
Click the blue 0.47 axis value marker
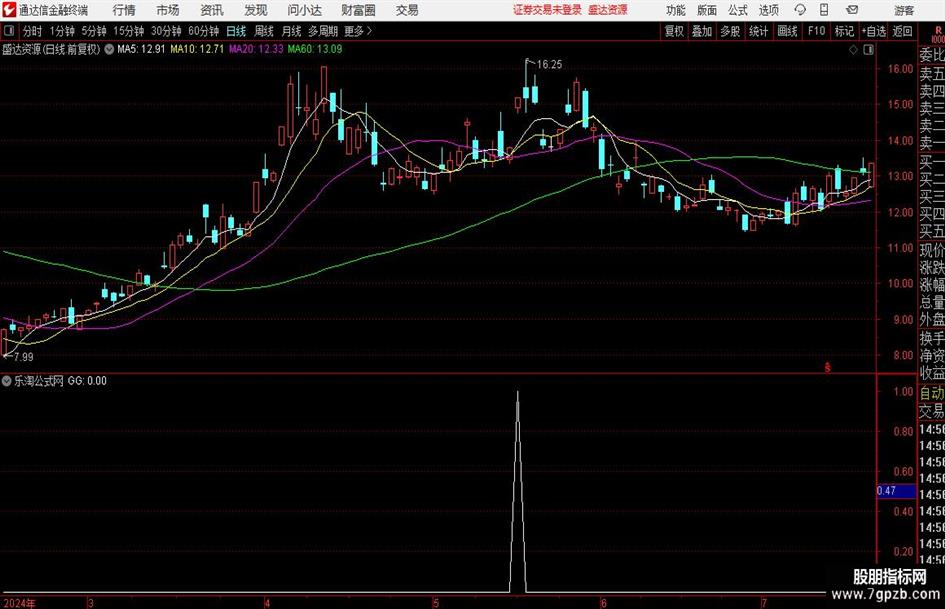click(896, 491)
